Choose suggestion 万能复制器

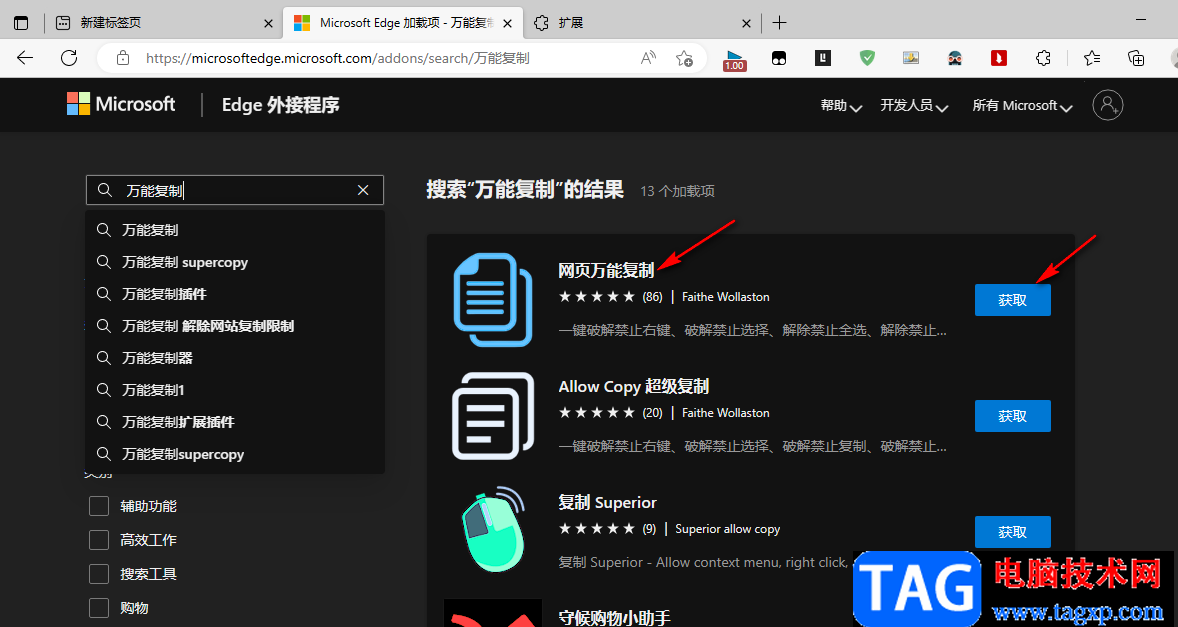[235, 358]
